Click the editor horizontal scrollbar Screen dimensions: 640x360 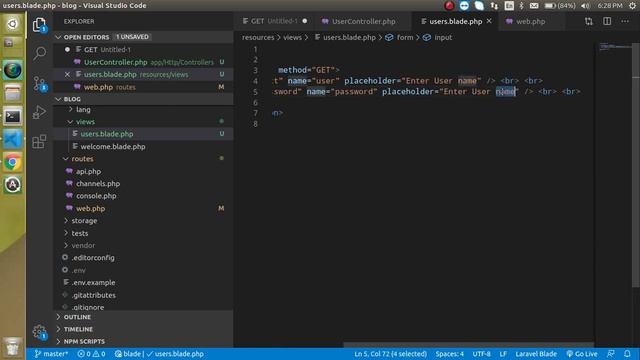tap(469, 345)
